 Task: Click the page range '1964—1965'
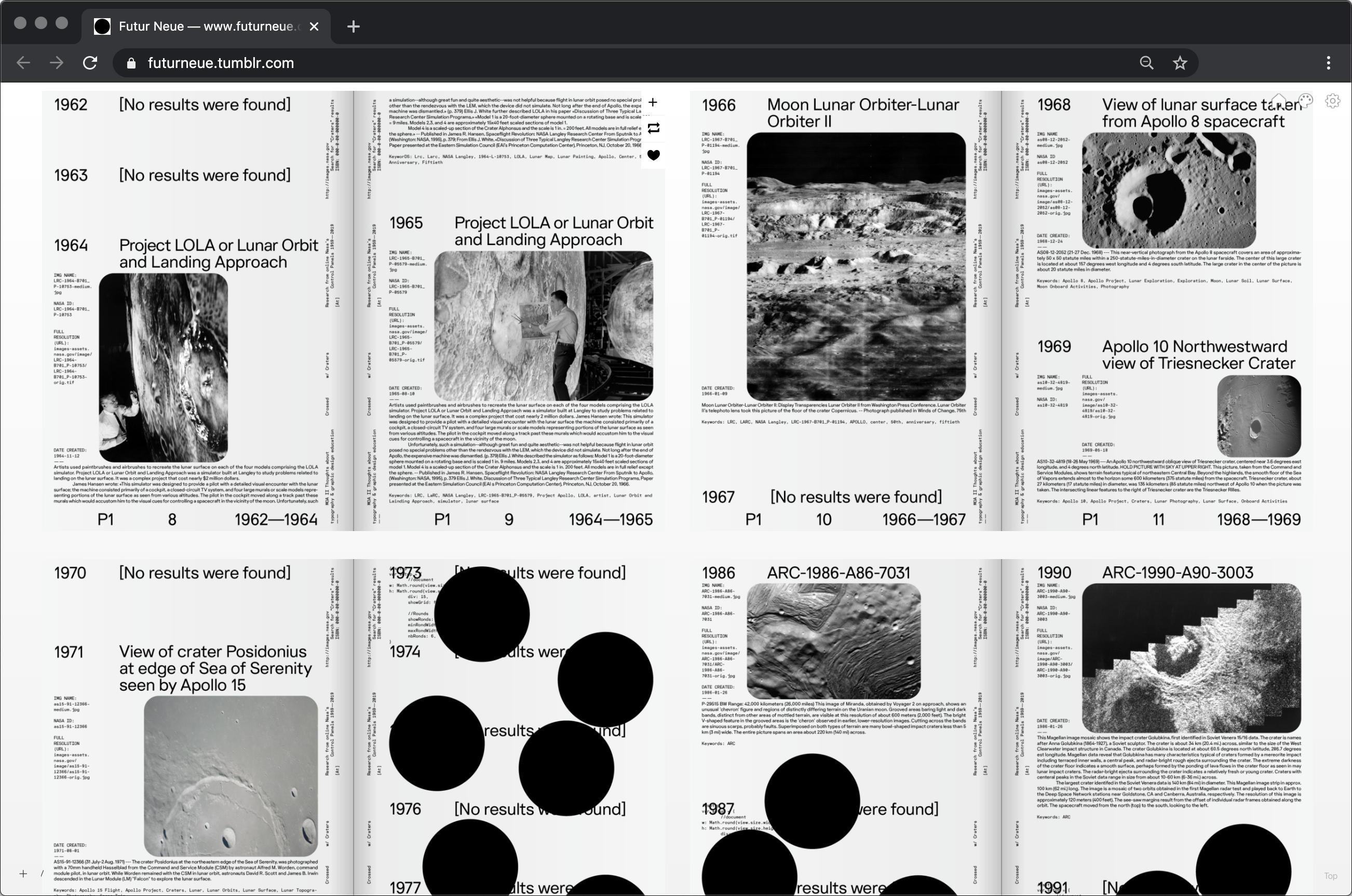(x=611, y=520)
